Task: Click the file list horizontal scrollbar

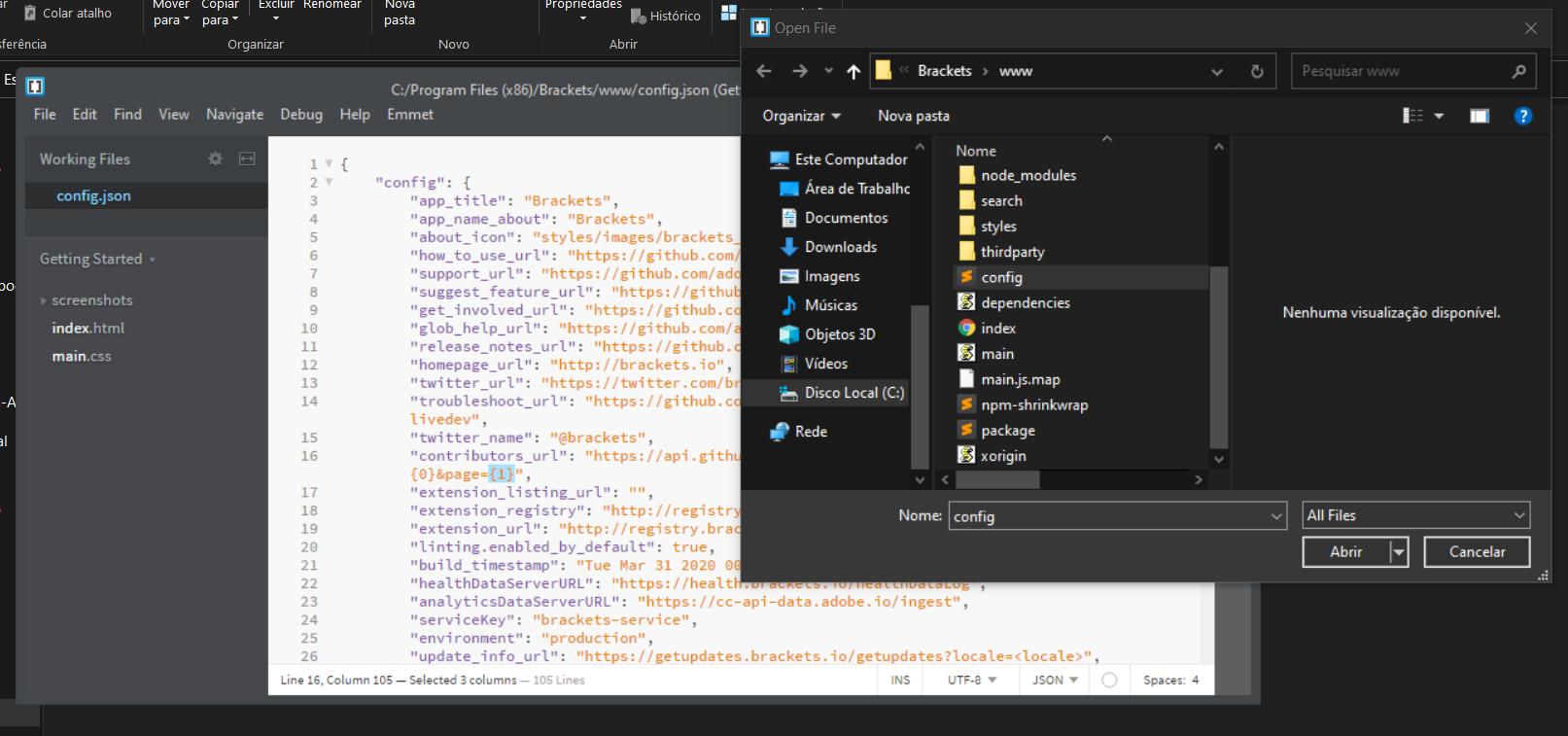Action: point(997,479)
